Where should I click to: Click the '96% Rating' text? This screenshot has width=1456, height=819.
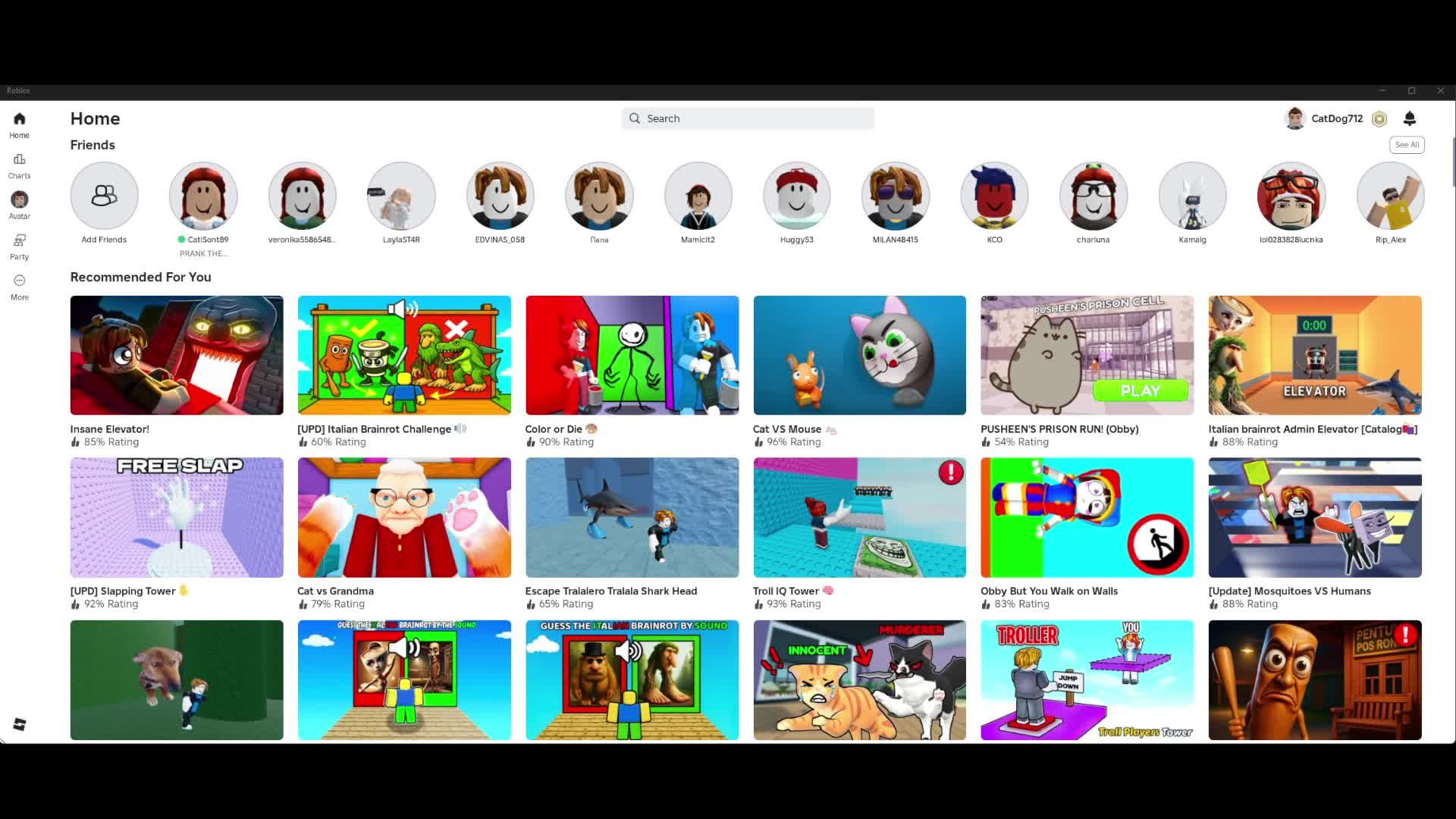coord(793,442)
